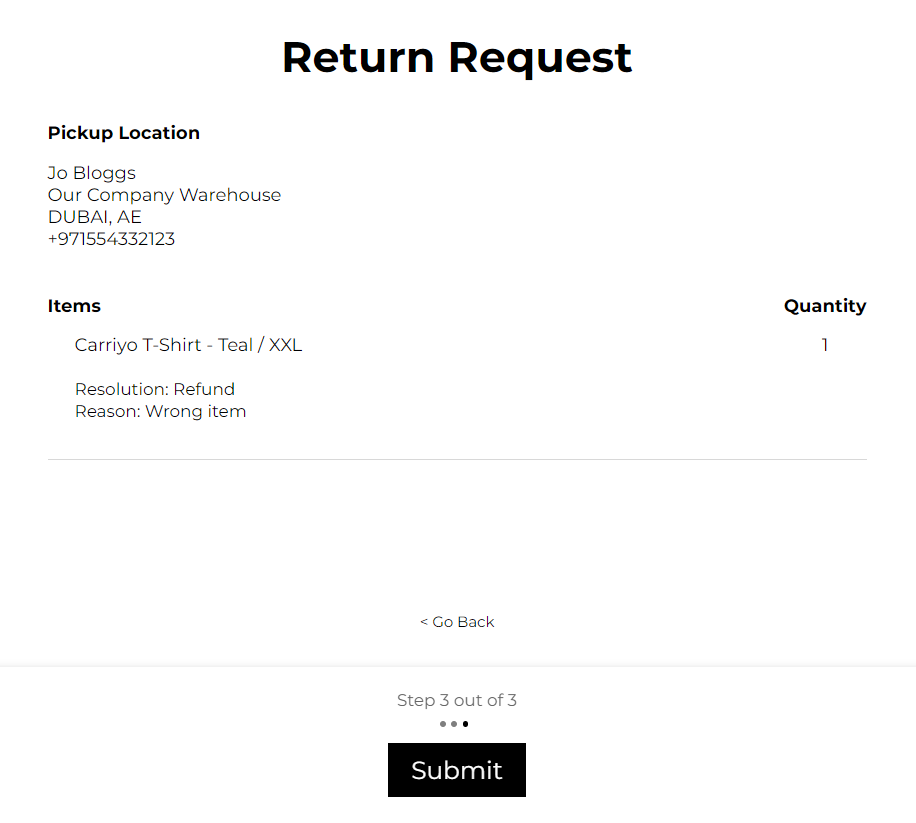916x823 pixels.
Task: Select the Carriyo T-Shirt Teal XXL item
Action: 188,345
